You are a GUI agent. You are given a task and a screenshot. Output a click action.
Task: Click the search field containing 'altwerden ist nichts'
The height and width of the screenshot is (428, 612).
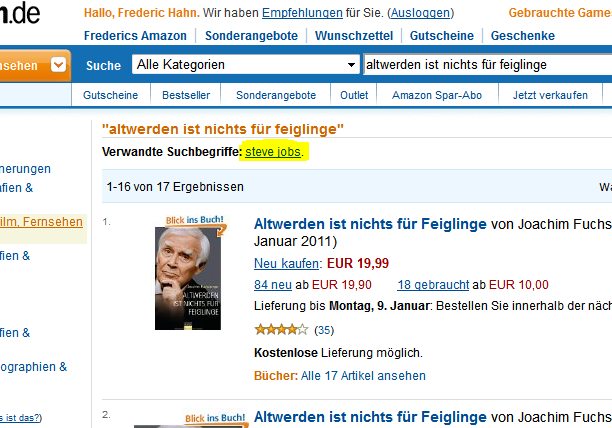point(488,65)
